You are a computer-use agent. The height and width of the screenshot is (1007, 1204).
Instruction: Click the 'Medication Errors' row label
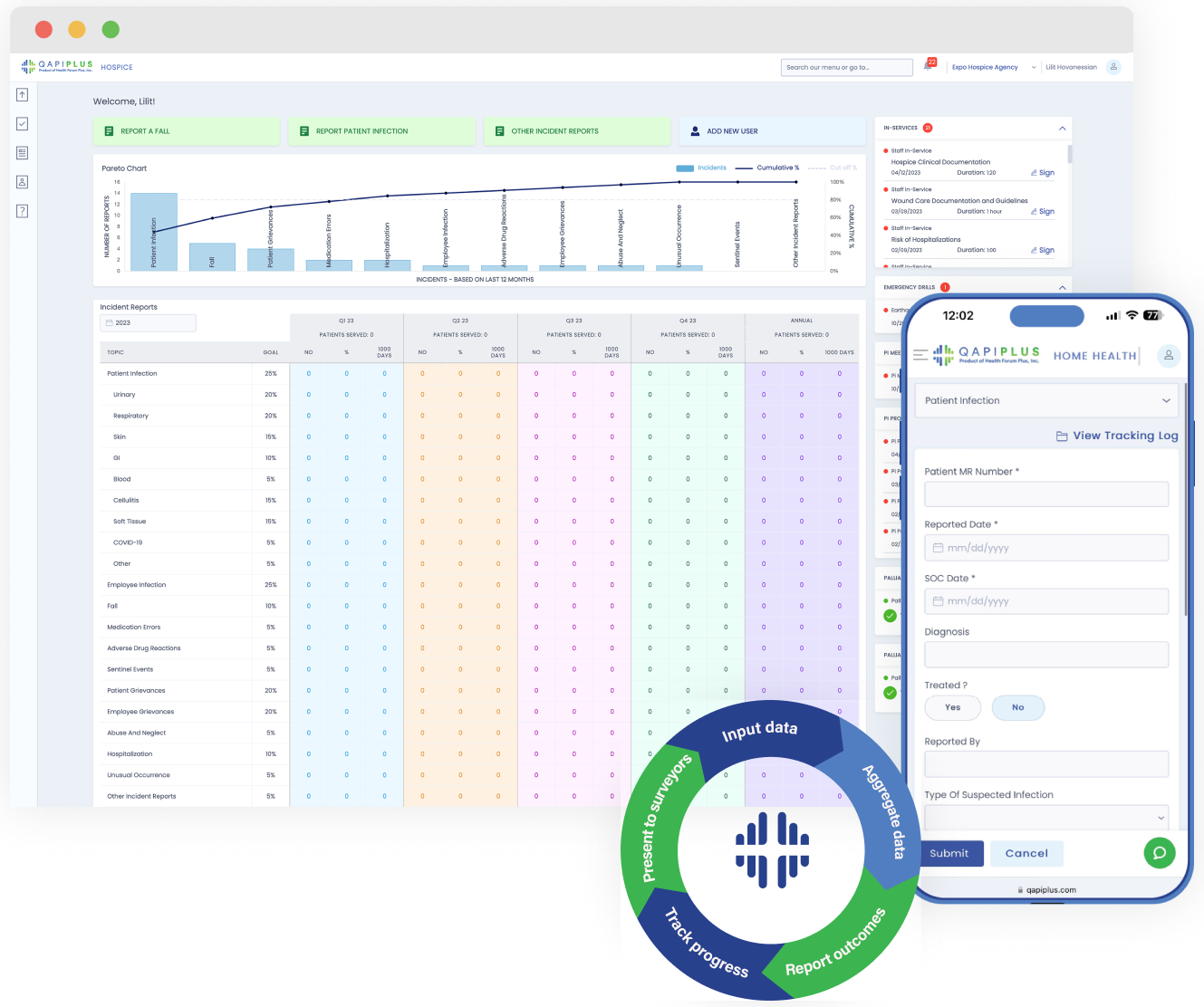point(134,627)
